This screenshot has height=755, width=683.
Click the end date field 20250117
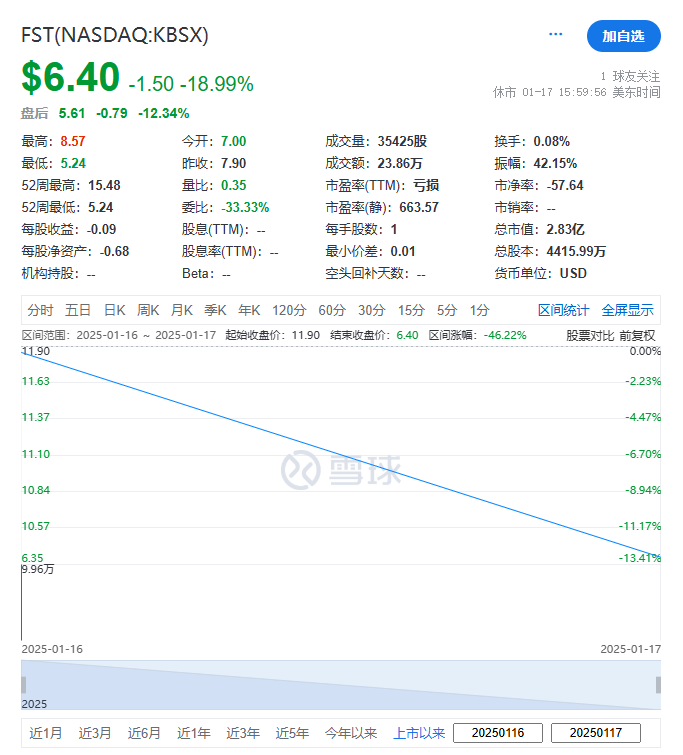(x=596, y=733)
